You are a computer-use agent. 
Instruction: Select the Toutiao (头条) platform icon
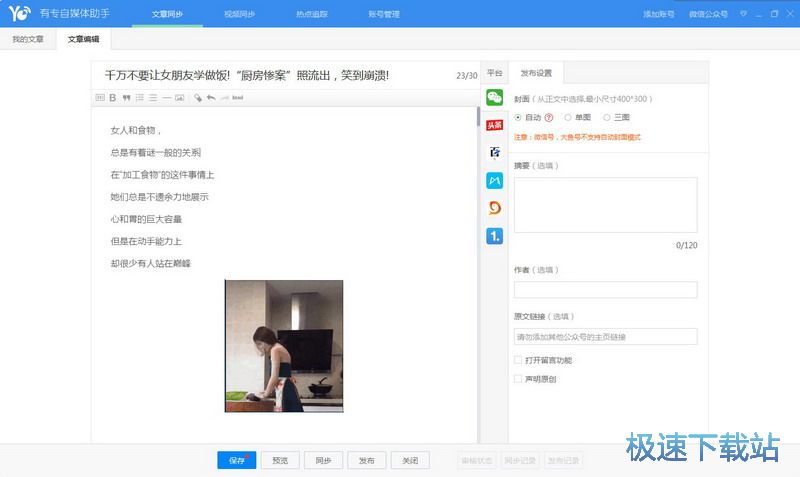coord(494,125)
